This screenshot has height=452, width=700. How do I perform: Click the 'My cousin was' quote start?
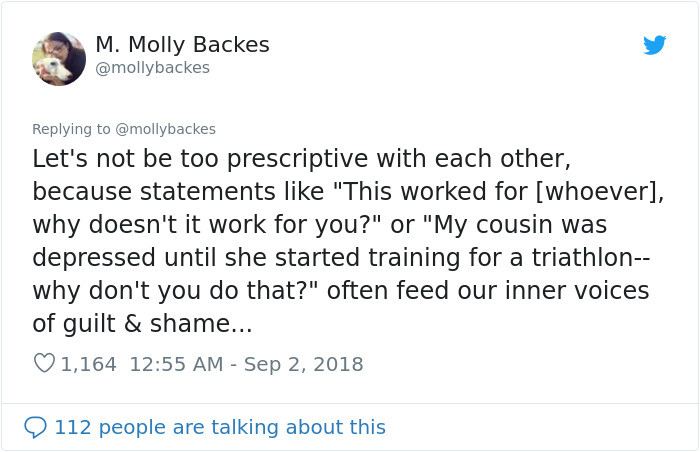(x=513, y=224)
